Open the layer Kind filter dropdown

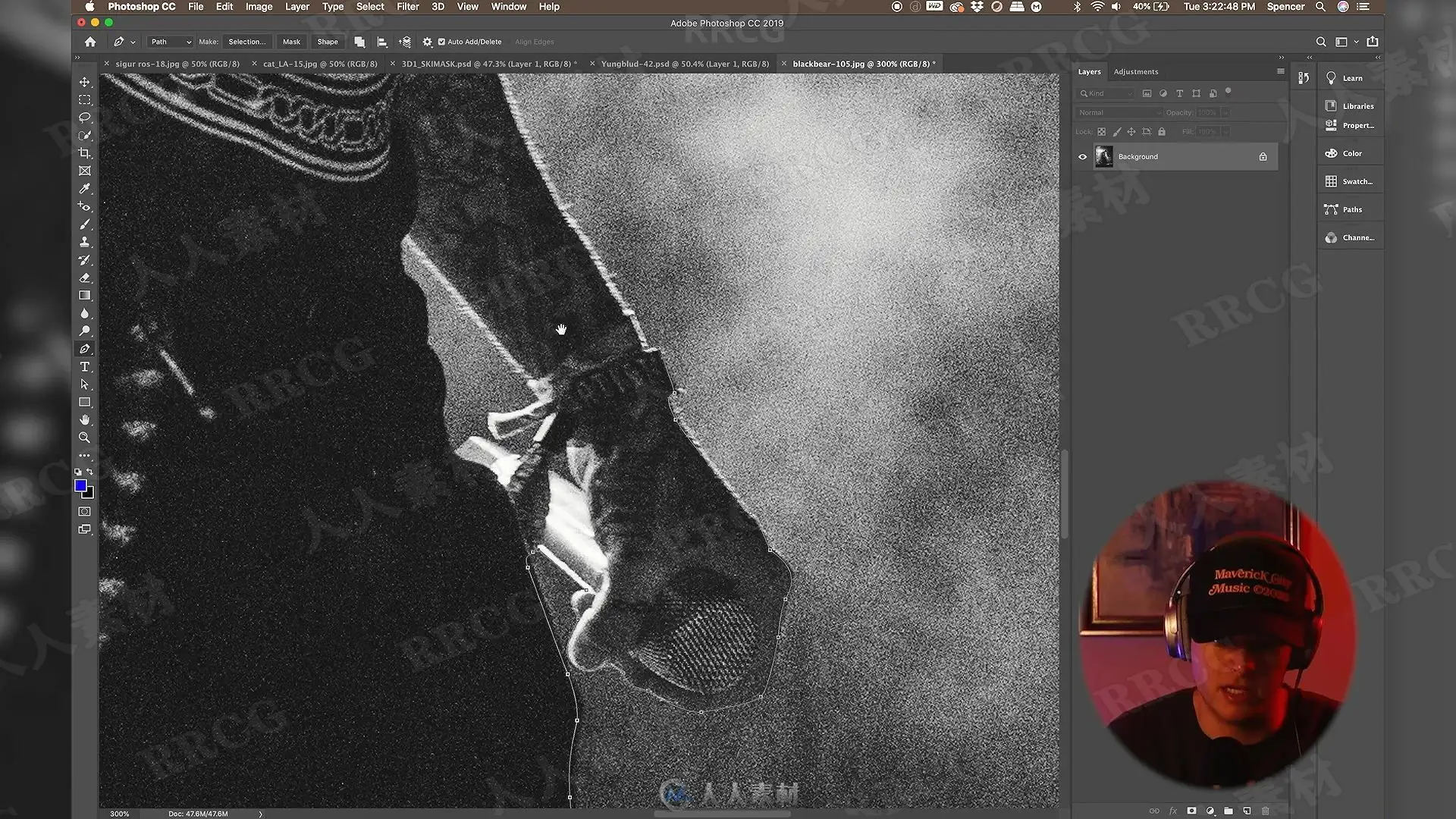click(1106, 93)
